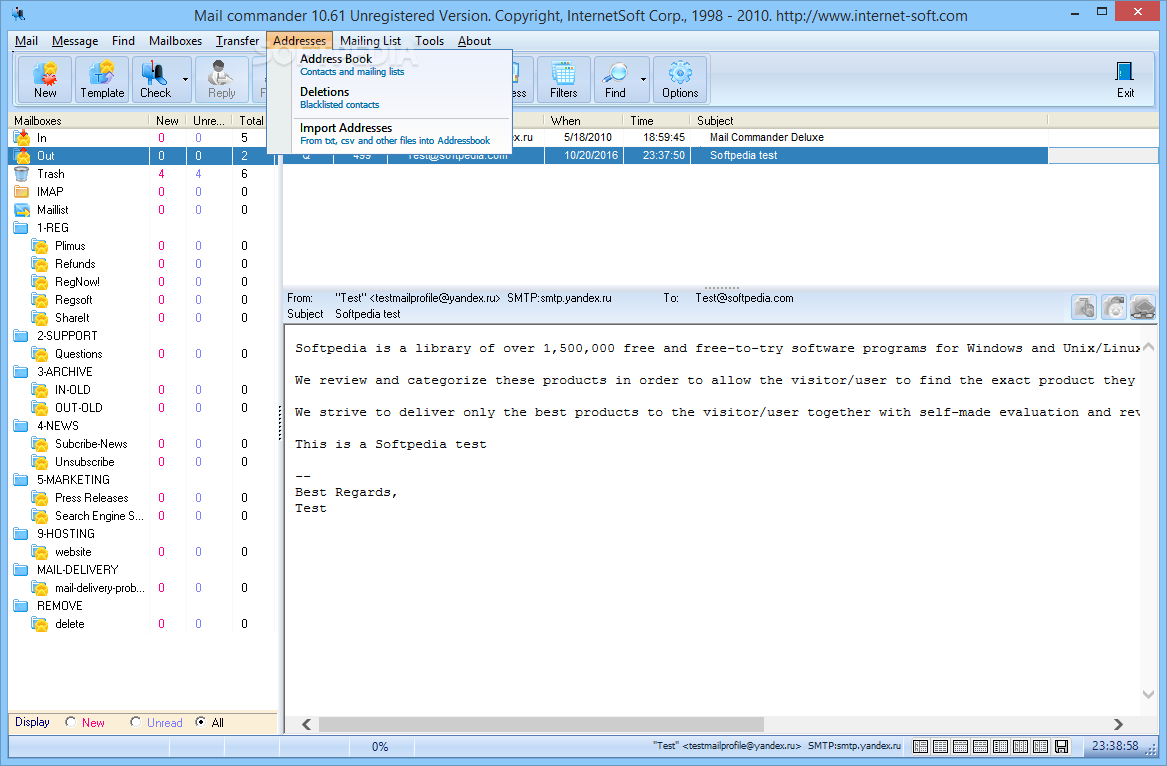Click the 5-MARKETING folder icon

point(21,479)
